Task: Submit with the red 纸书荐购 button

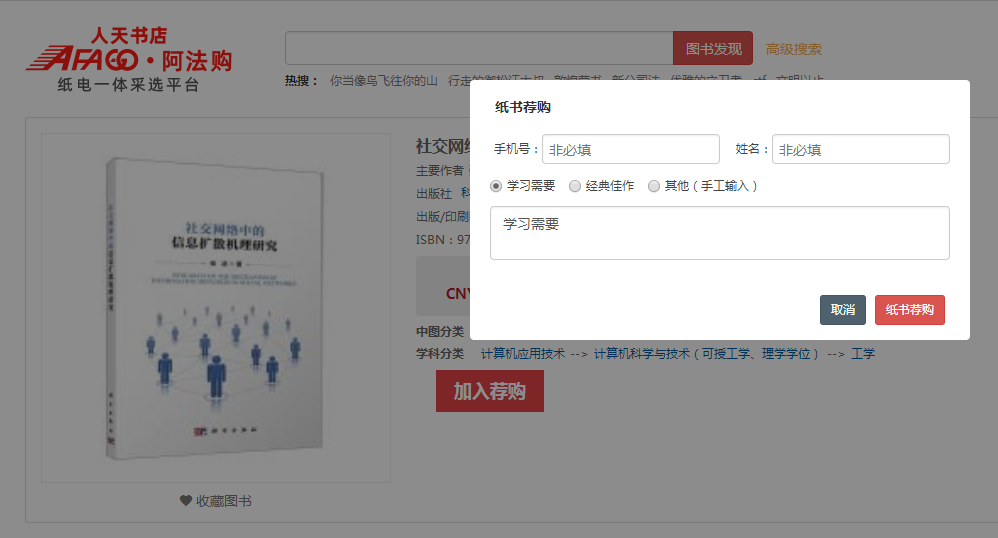Action: point(909,310)
